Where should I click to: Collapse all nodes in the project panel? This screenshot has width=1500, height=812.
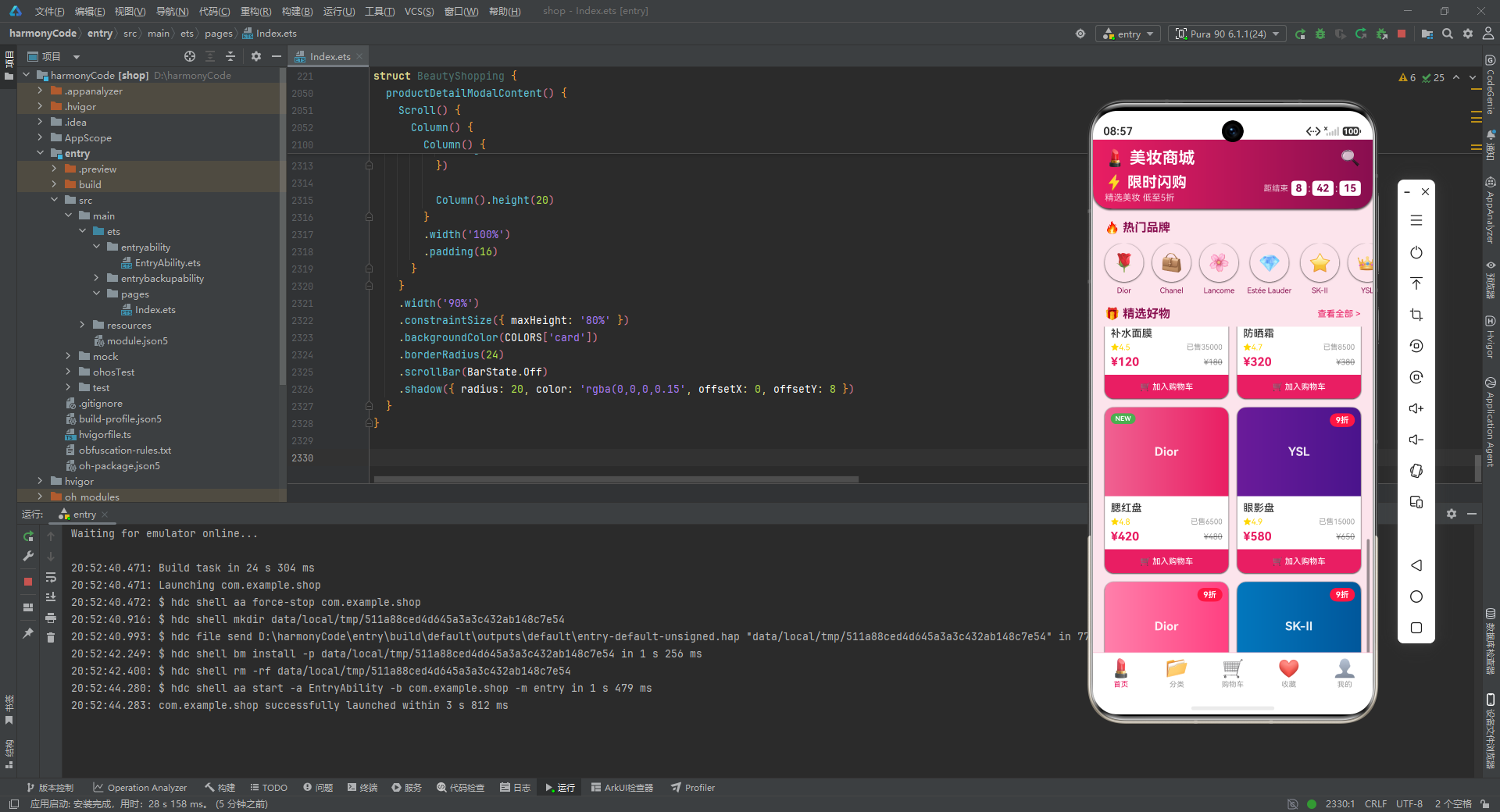pos(230,56)
